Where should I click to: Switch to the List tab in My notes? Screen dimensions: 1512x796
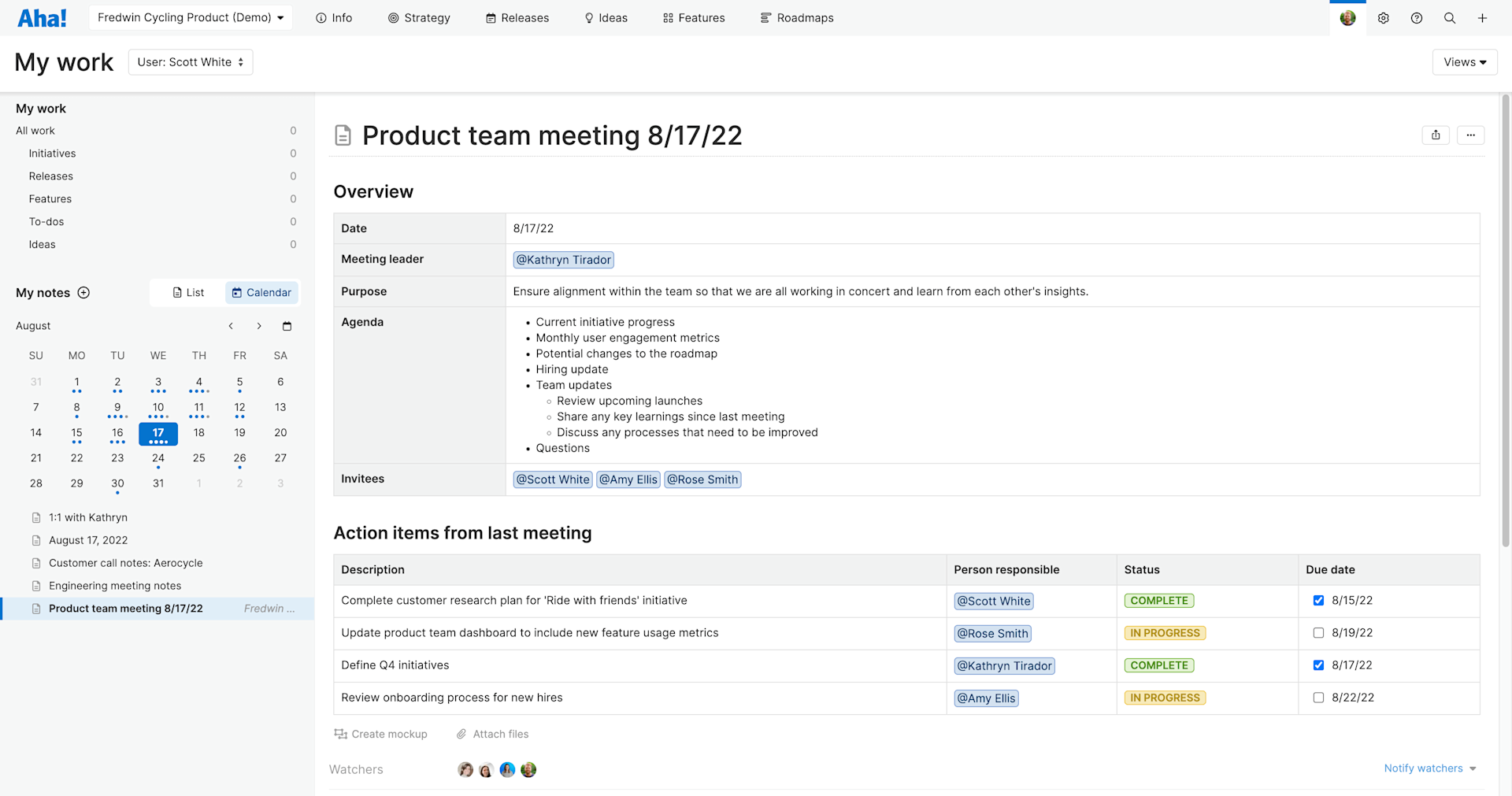pos(187,292)
